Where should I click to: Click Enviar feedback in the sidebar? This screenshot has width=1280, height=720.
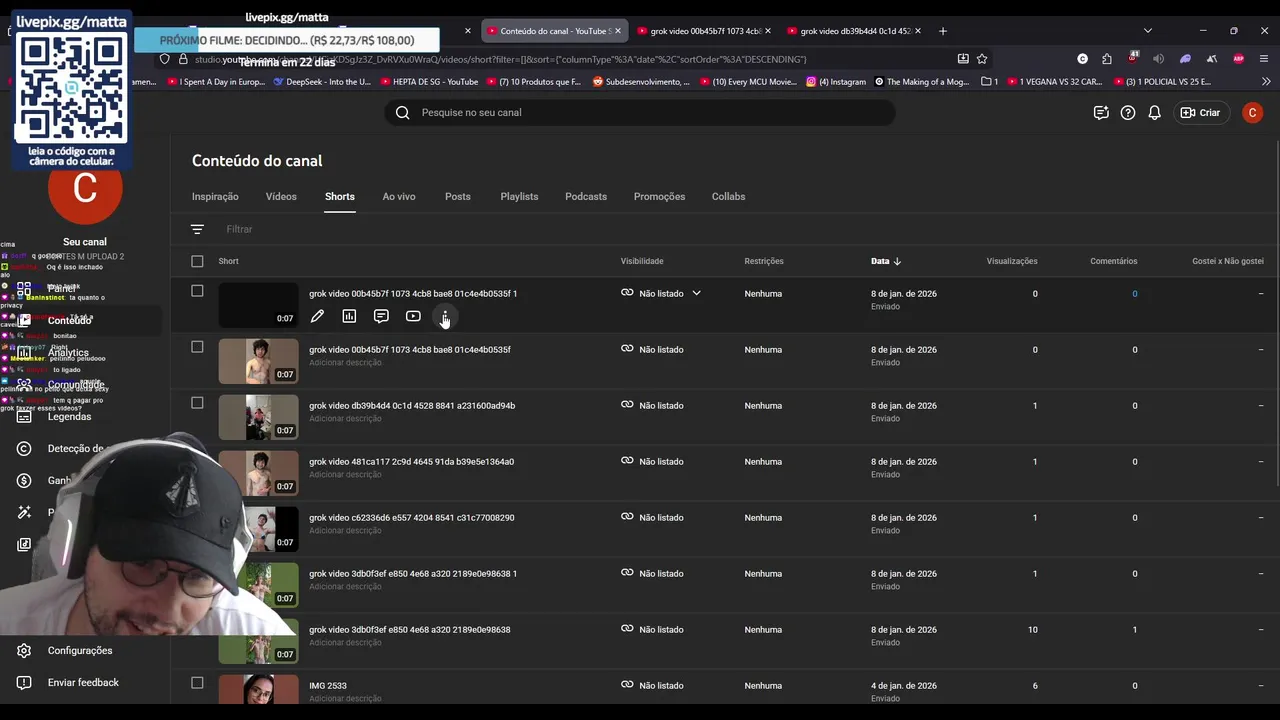83,683
